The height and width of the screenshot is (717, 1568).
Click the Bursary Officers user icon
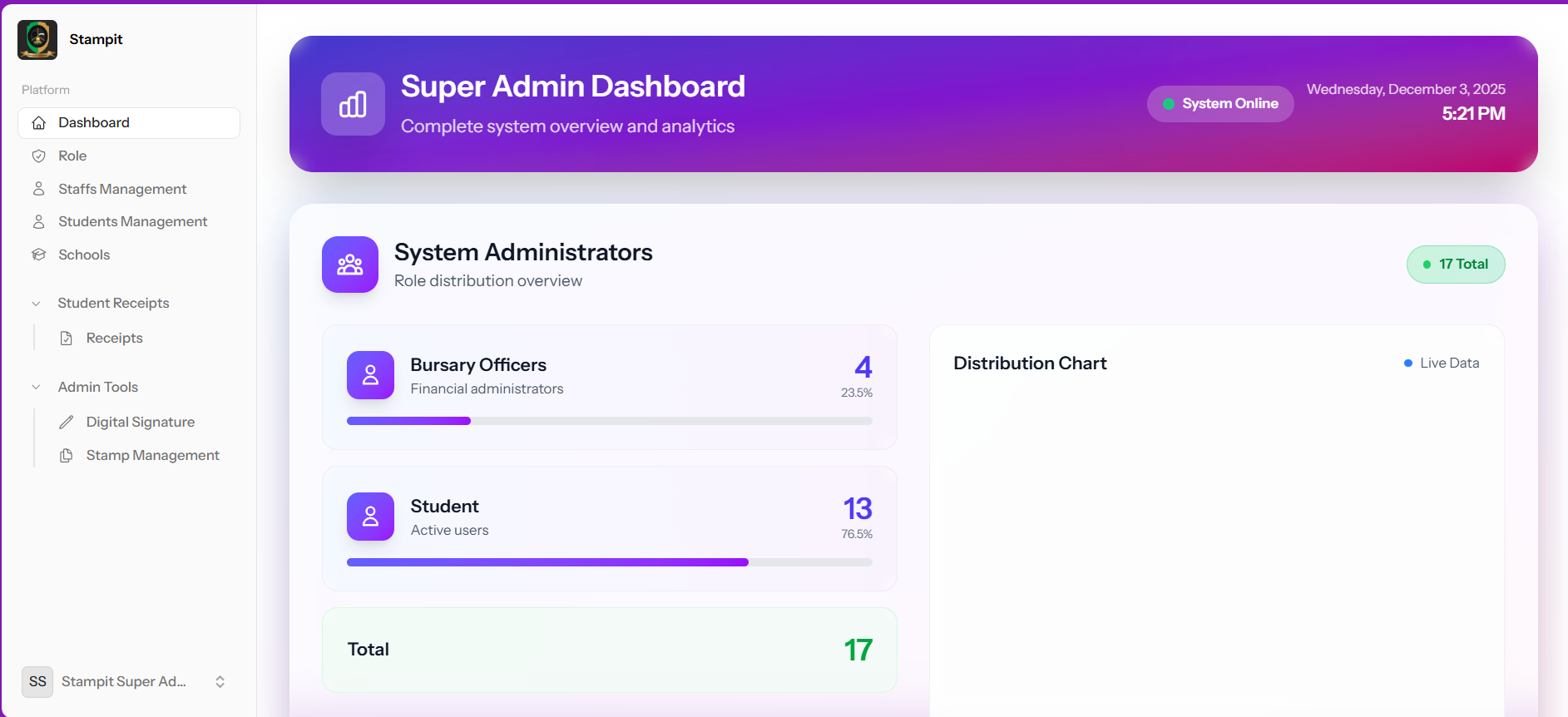(370, 375)
